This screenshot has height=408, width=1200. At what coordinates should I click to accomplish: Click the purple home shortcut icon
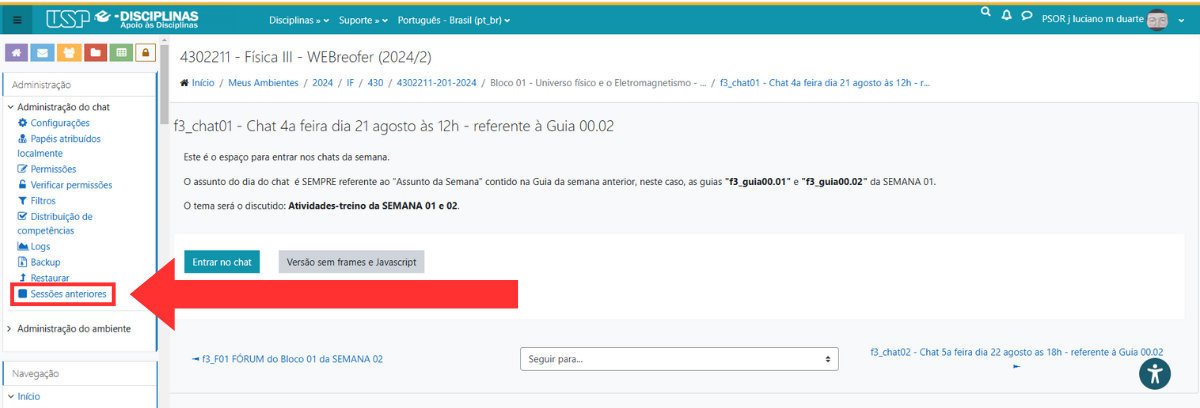click(17, 52)
